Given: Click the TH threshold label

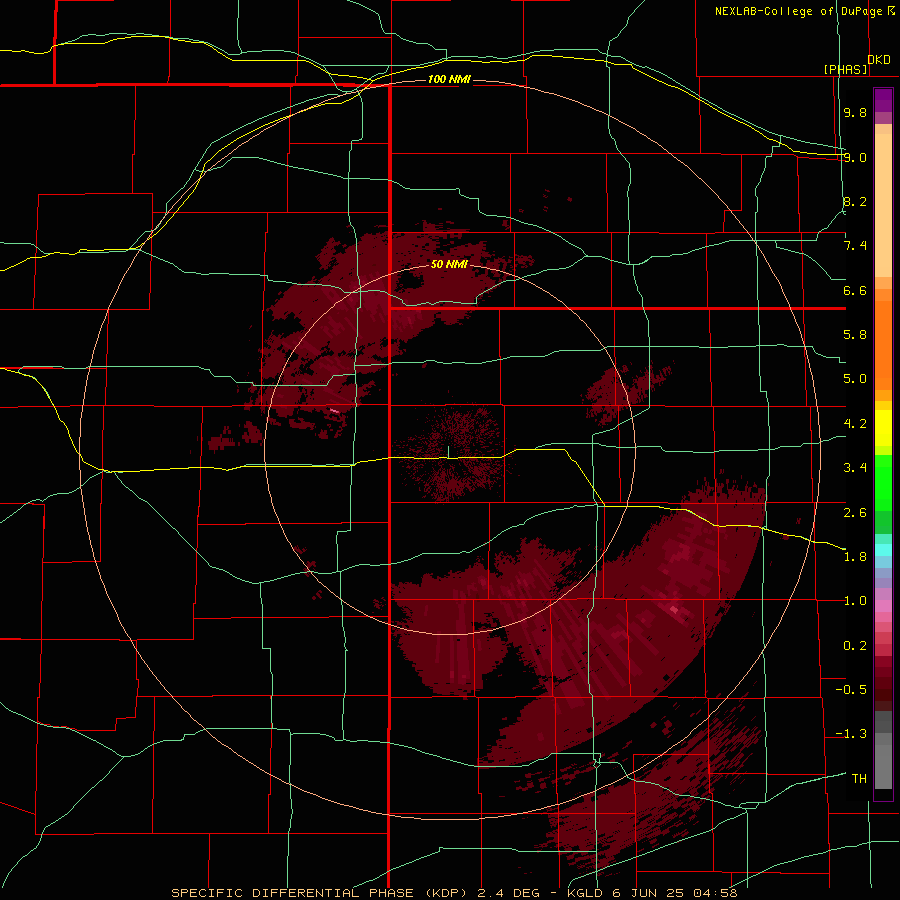Looking at the screenshot, I should click(859, 779).
